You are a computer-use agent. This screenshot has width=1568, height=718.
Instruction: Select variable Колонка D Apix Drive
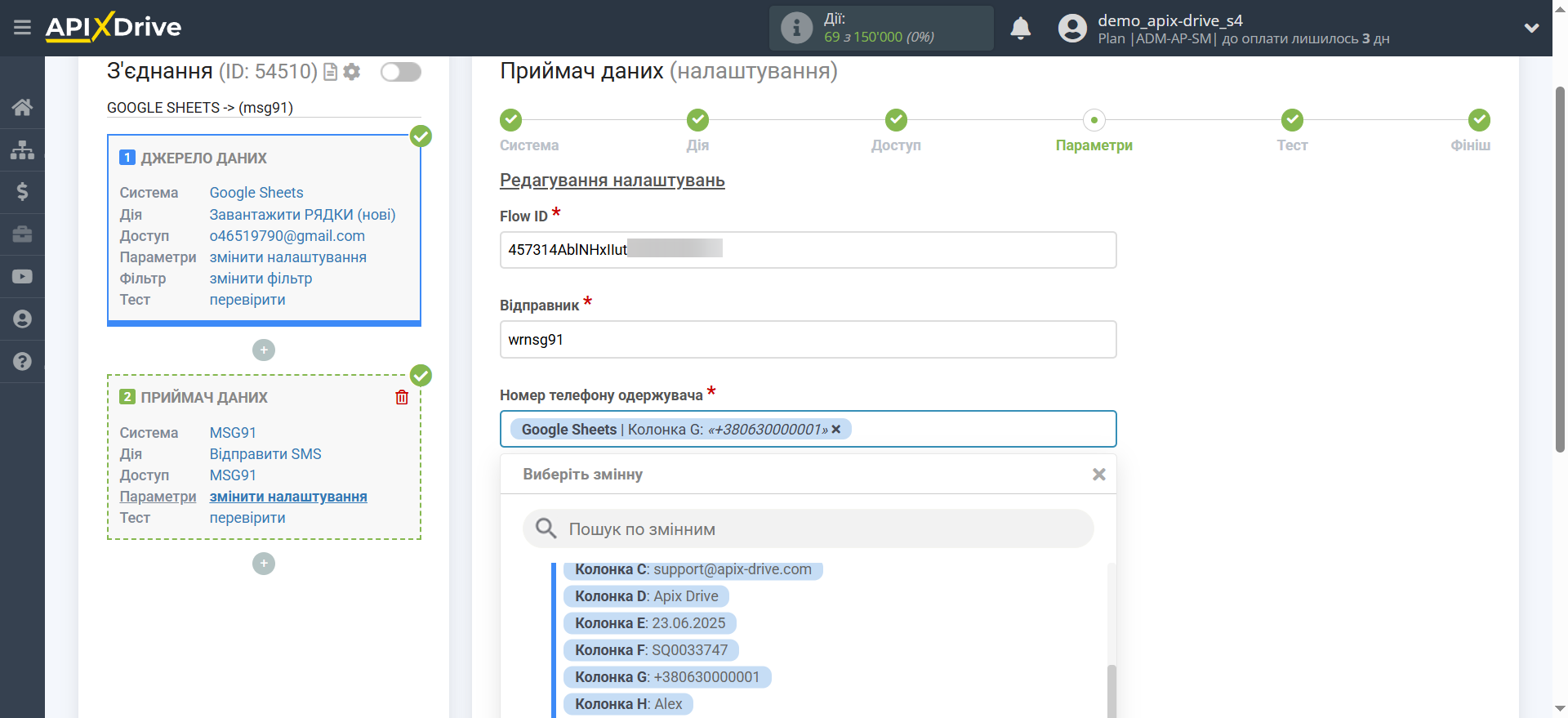click(x=646, y=596)
